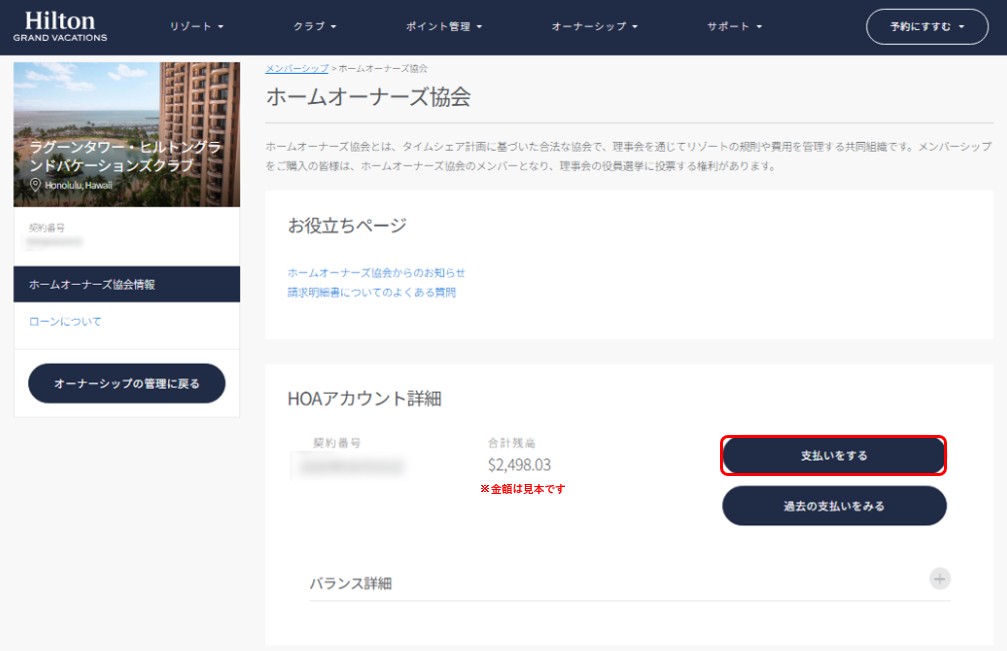Click the location pin icon by Honolulu, Hawaii

point(36,185)
